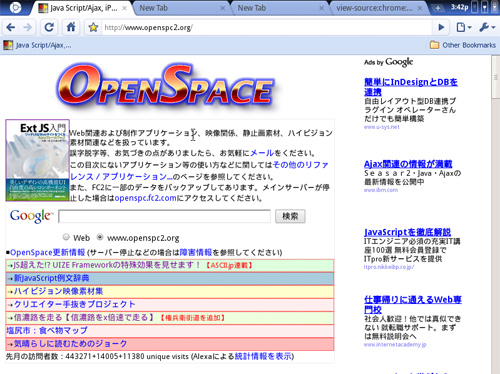Click the Go arrow next to address bar

click(441, 27)
